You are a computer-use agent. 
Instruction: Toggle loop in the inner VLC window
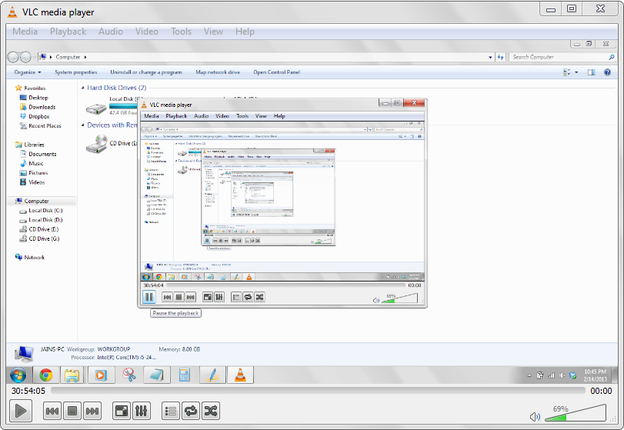tap(248, 297)
